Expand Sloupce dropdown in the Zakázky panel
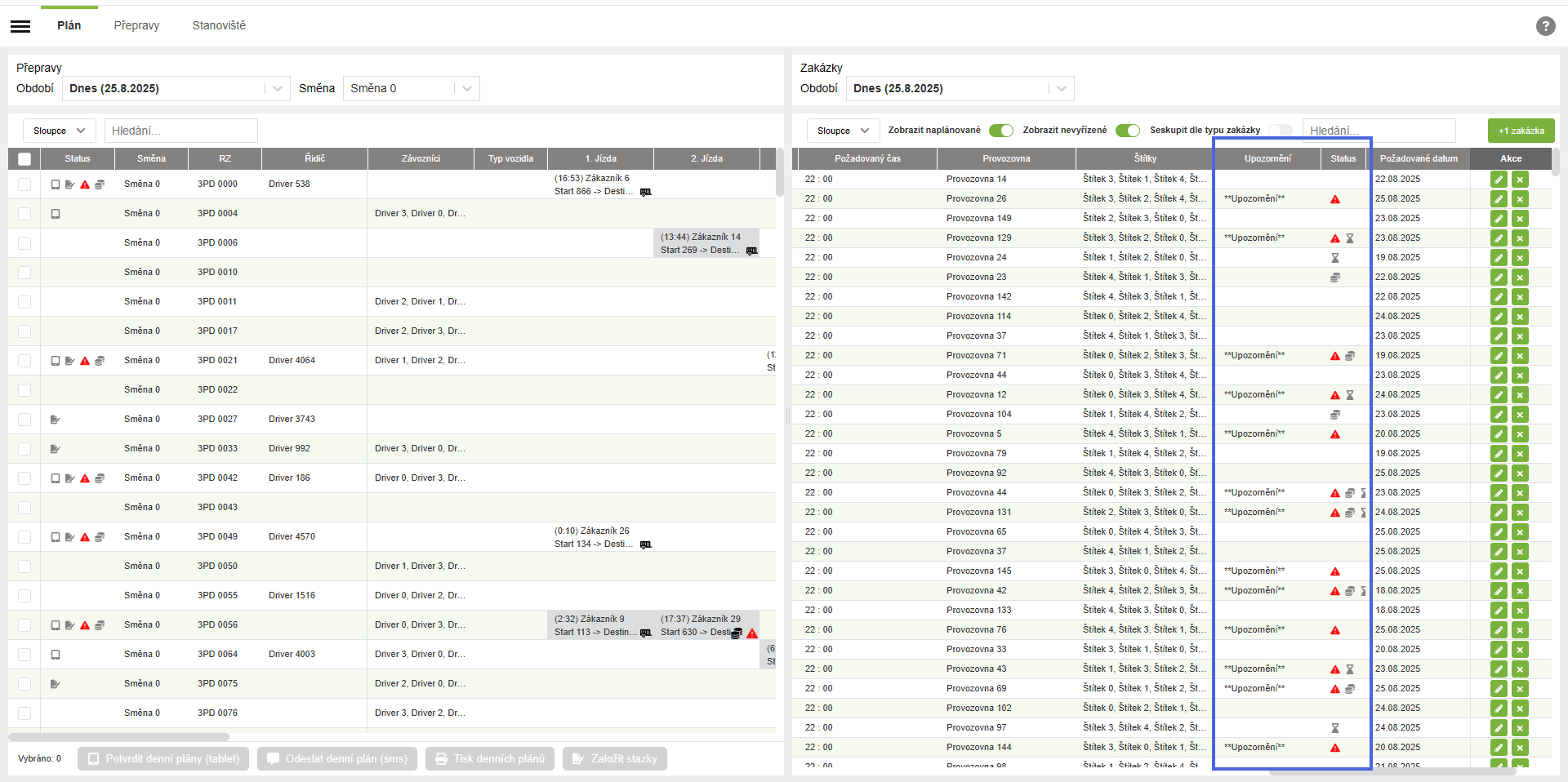 [x=844, y=131]
